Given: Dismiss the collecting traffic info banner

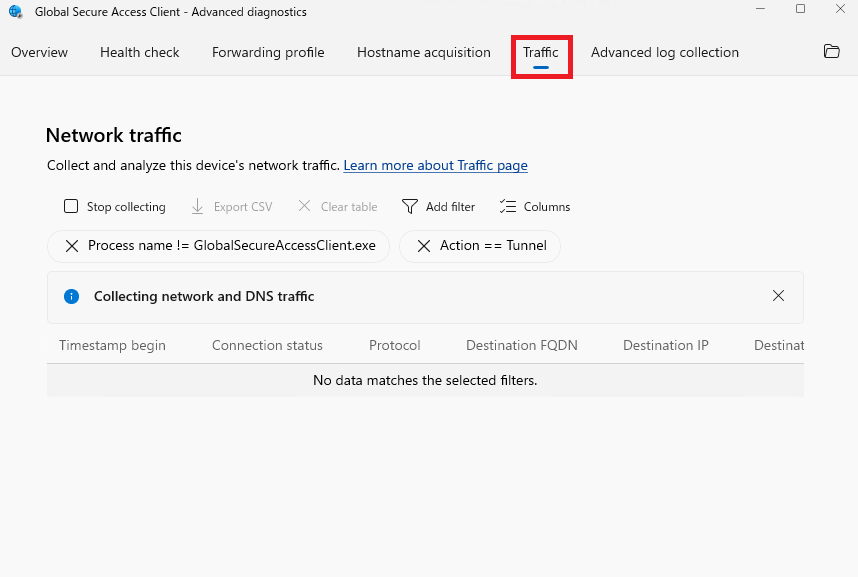Looking at the screenshot, I should pyautogui.click(x=778, y=296).
